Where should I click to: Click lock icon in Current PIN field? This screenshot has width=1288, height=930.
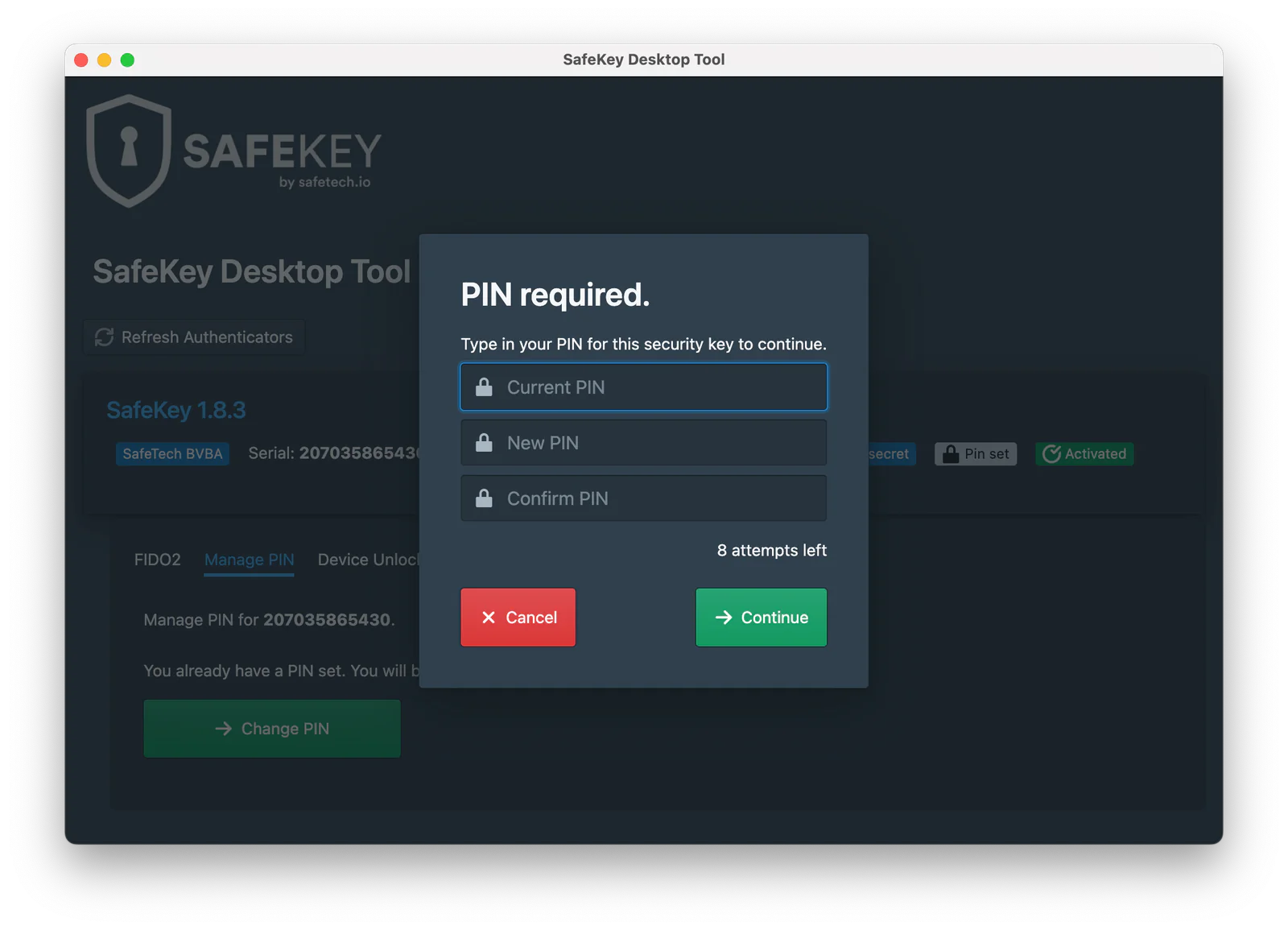tap(484, 387)
